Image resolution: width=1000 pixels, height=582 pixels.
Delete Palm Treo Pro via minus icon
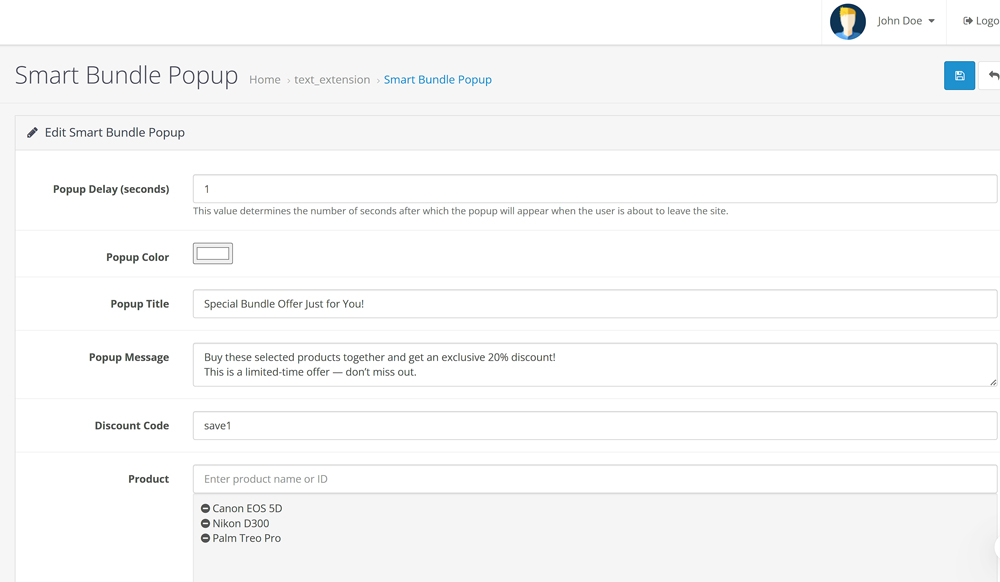[205, 538]
